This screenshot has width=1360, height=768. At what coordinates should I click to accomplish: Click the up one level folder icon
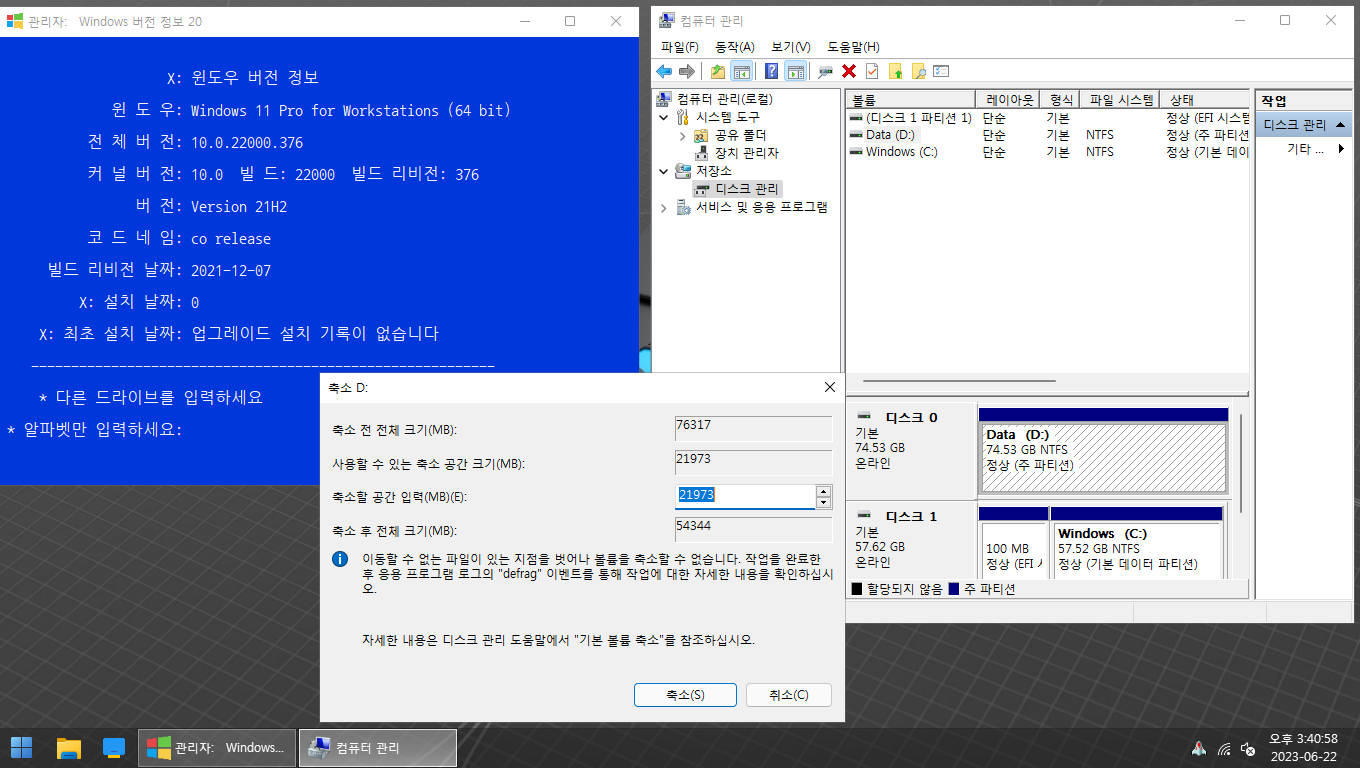[718, 71]
